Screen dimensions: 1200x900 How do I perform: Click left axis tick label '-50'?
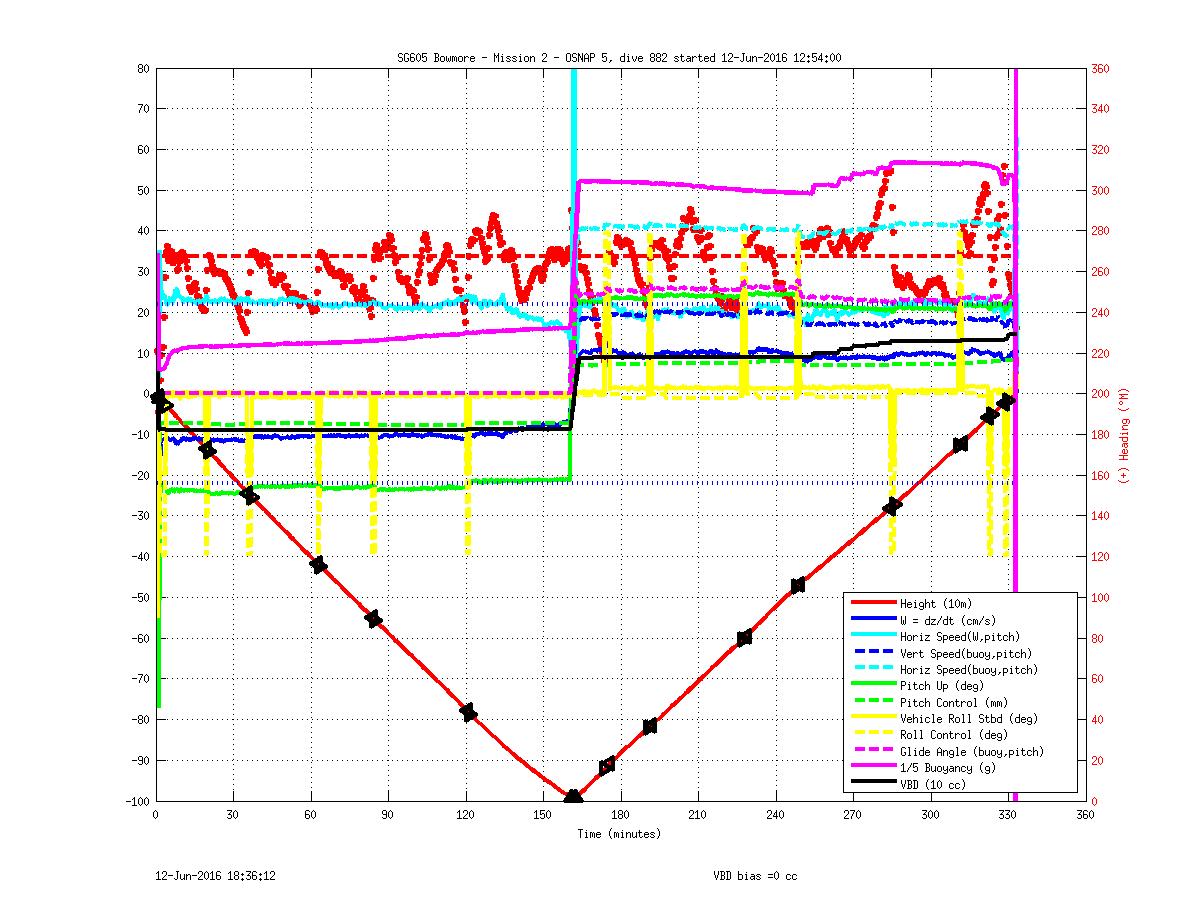click(x=140, y=597)
